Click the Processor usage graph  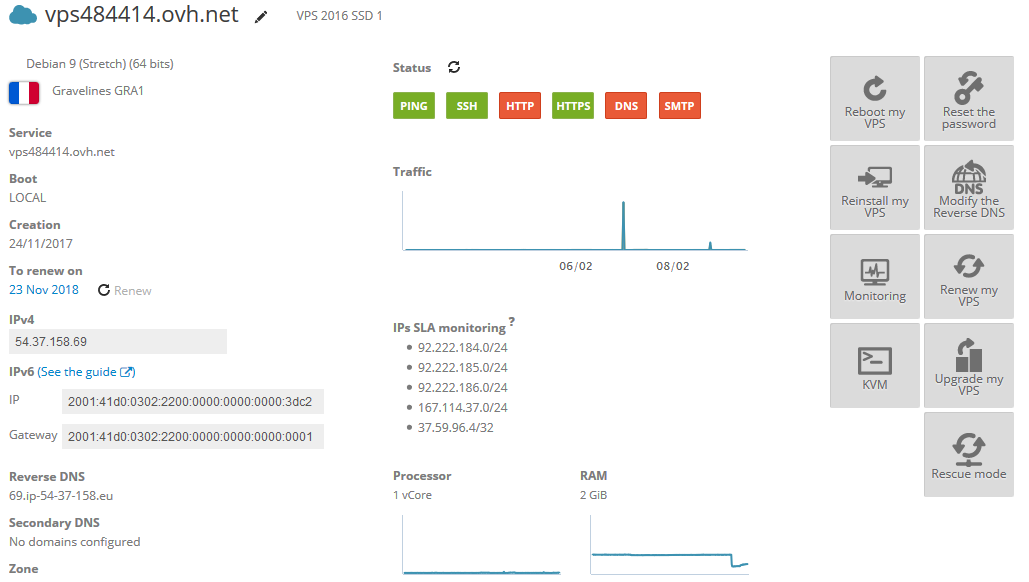(x=482, y=545)
